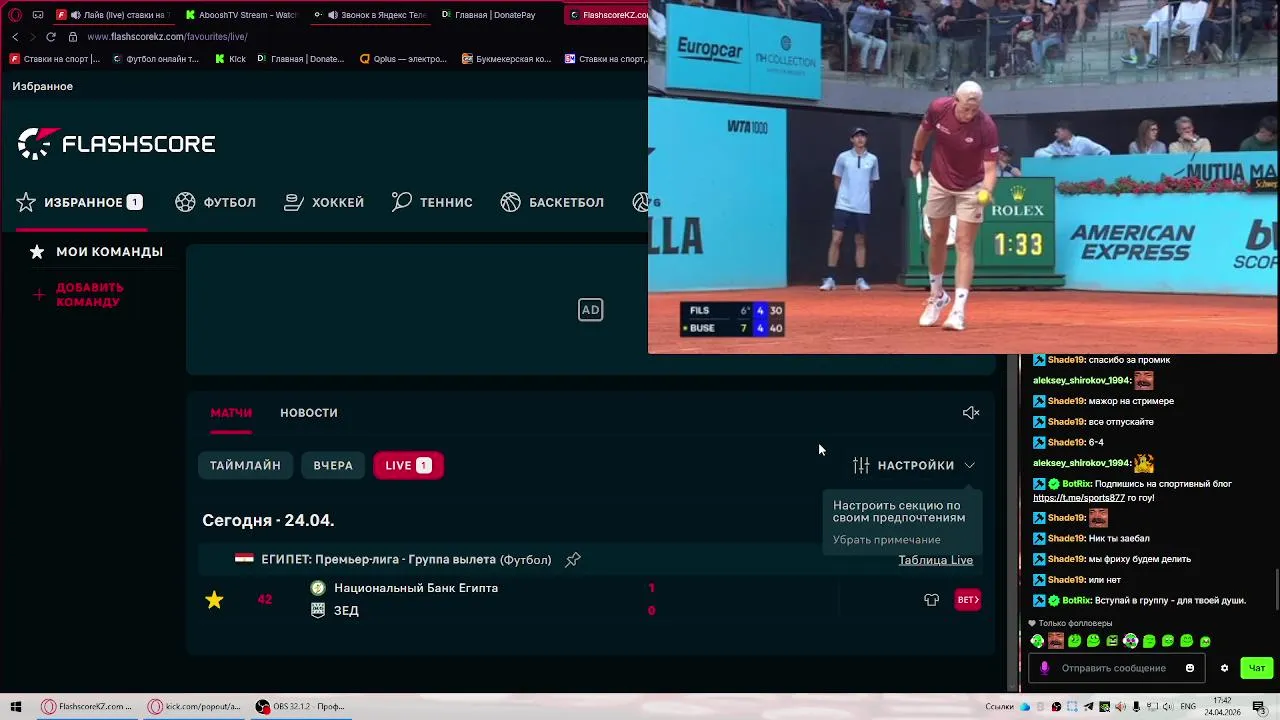1280x720 pixels.
Task: Unstar the Национальный Банк Египта match
Action: [214, 600]
